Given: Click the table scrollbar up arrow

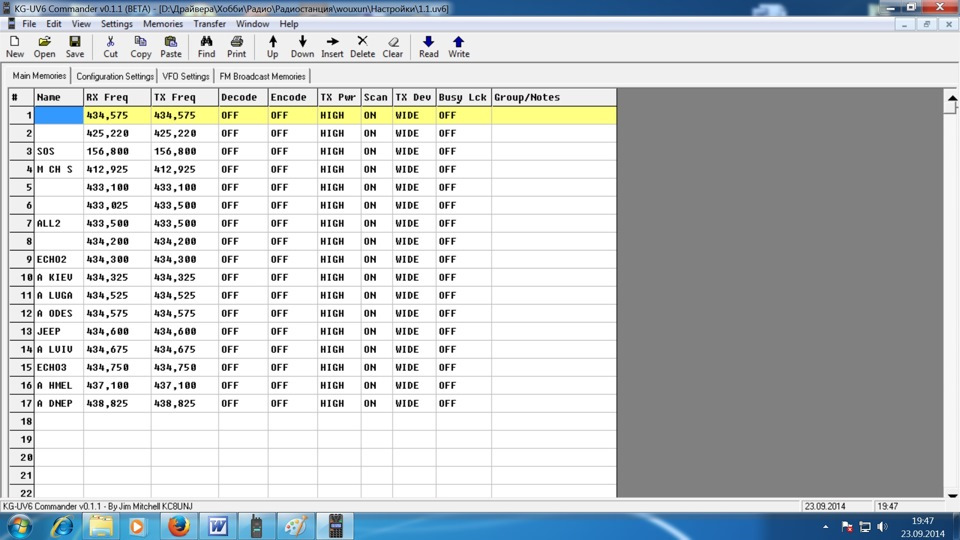Looking at the screenshot, I should coord(952,98).
